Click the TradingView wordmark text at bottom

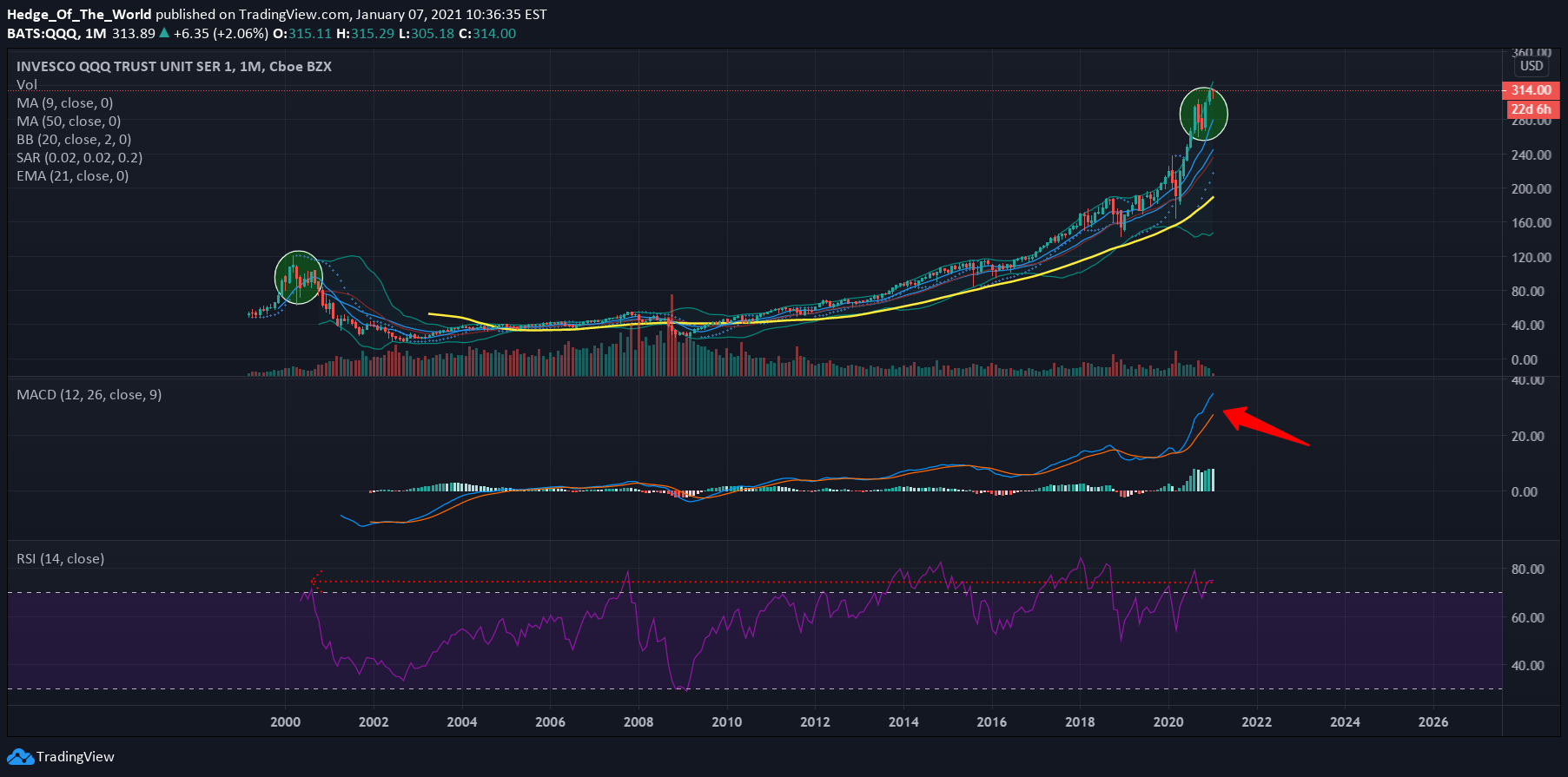pyautogui.click(x=76, y=757)
